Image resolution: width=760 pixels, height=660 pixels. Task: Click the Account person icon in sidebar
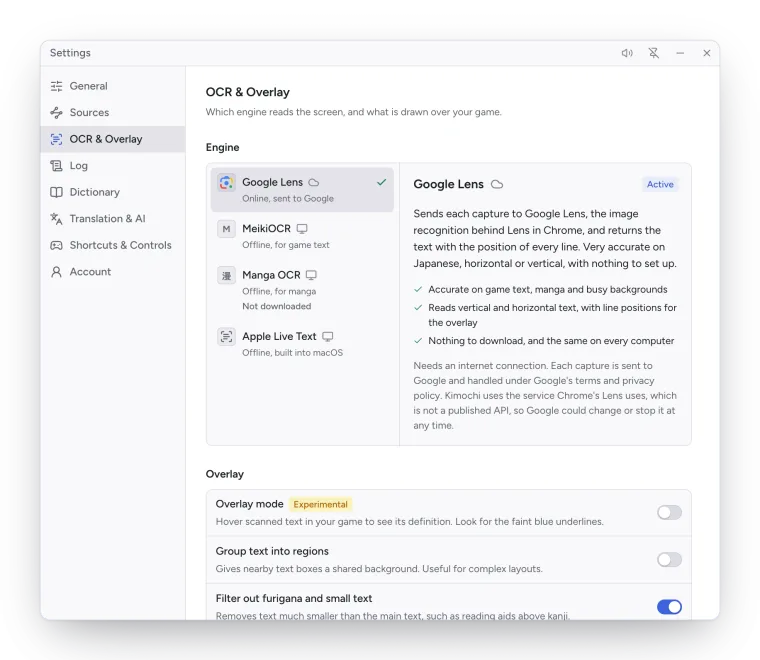[56, 272]
